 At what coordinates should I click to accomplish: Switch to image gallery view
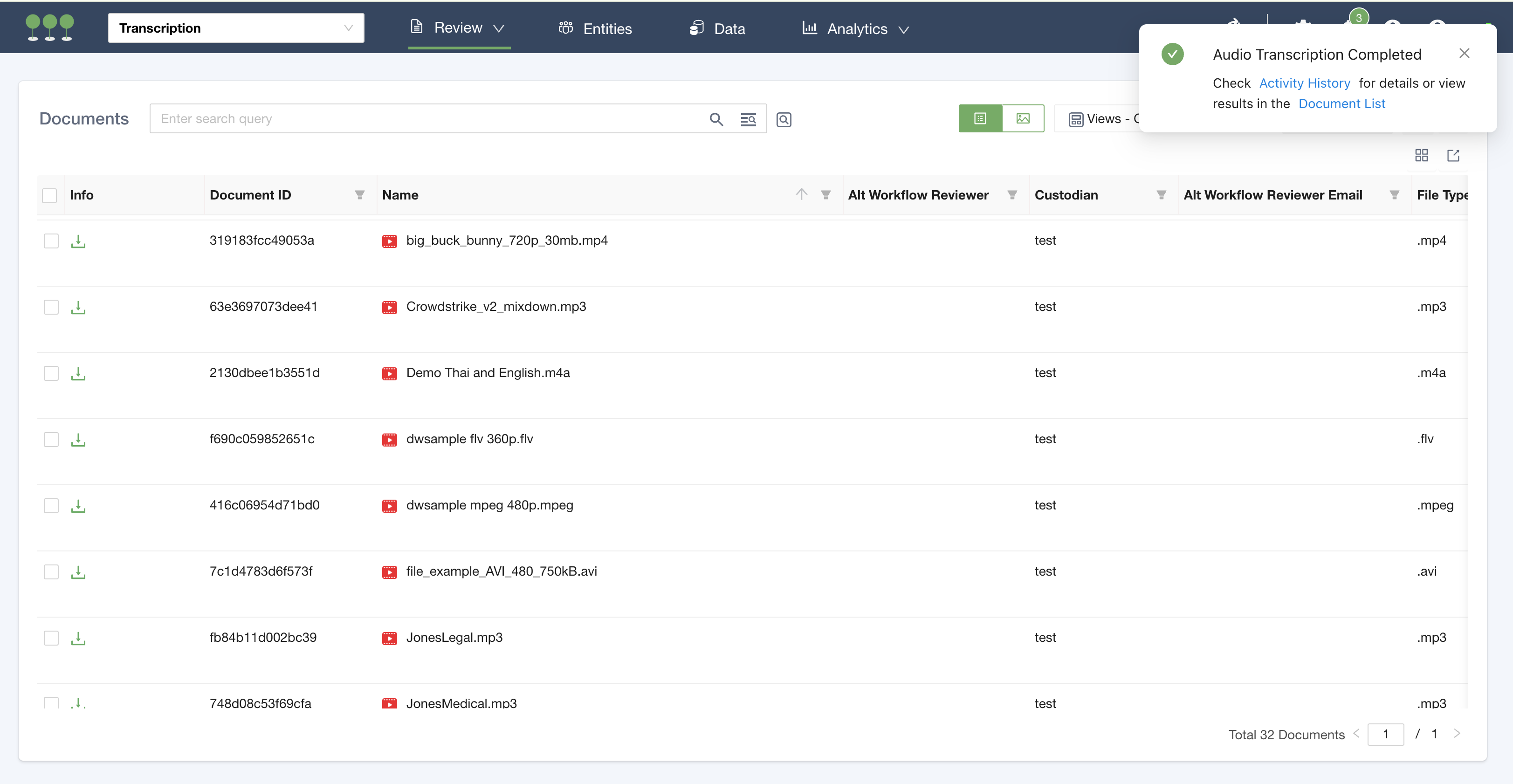pyautogui.click(x=1023, y=119)
